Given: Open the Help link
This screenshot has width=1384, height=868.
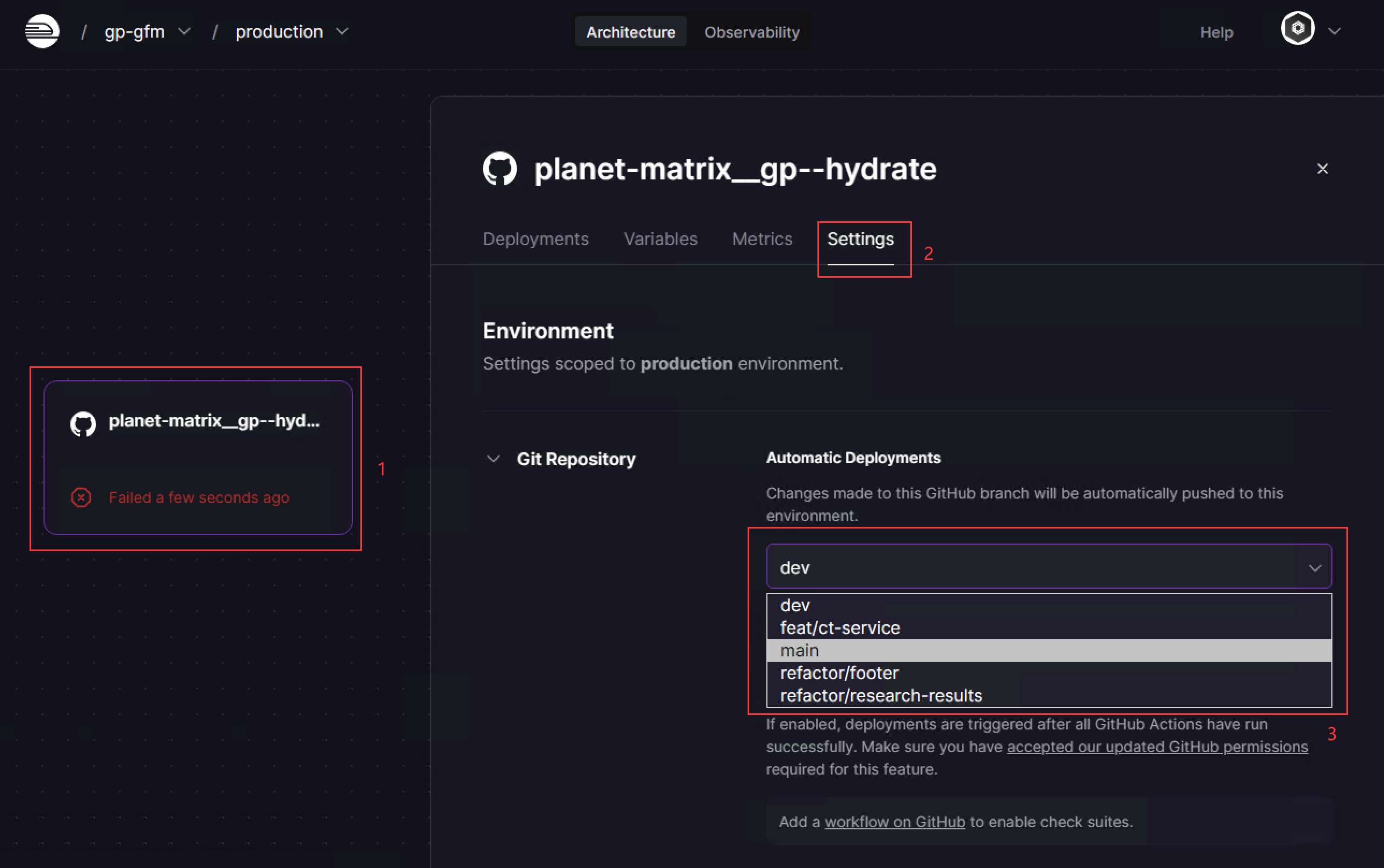Looking at the screenshot, I should 1216,32.
